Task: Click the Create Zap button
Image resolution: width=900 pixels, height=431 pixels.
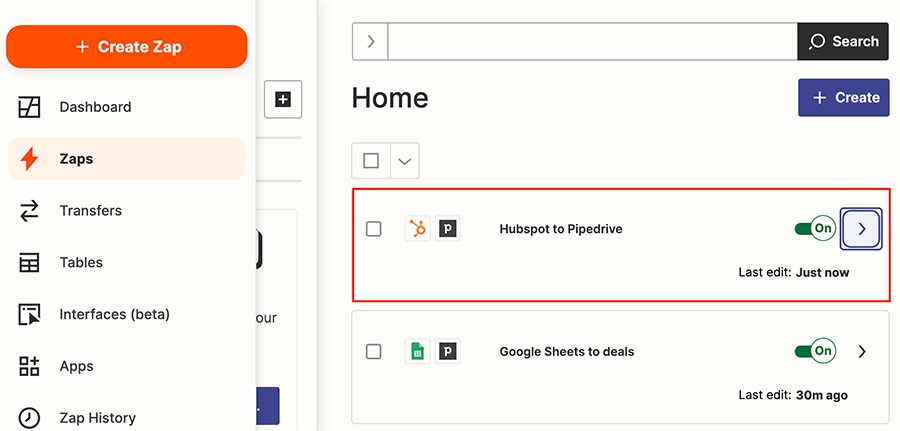Action: coord(127,46)
